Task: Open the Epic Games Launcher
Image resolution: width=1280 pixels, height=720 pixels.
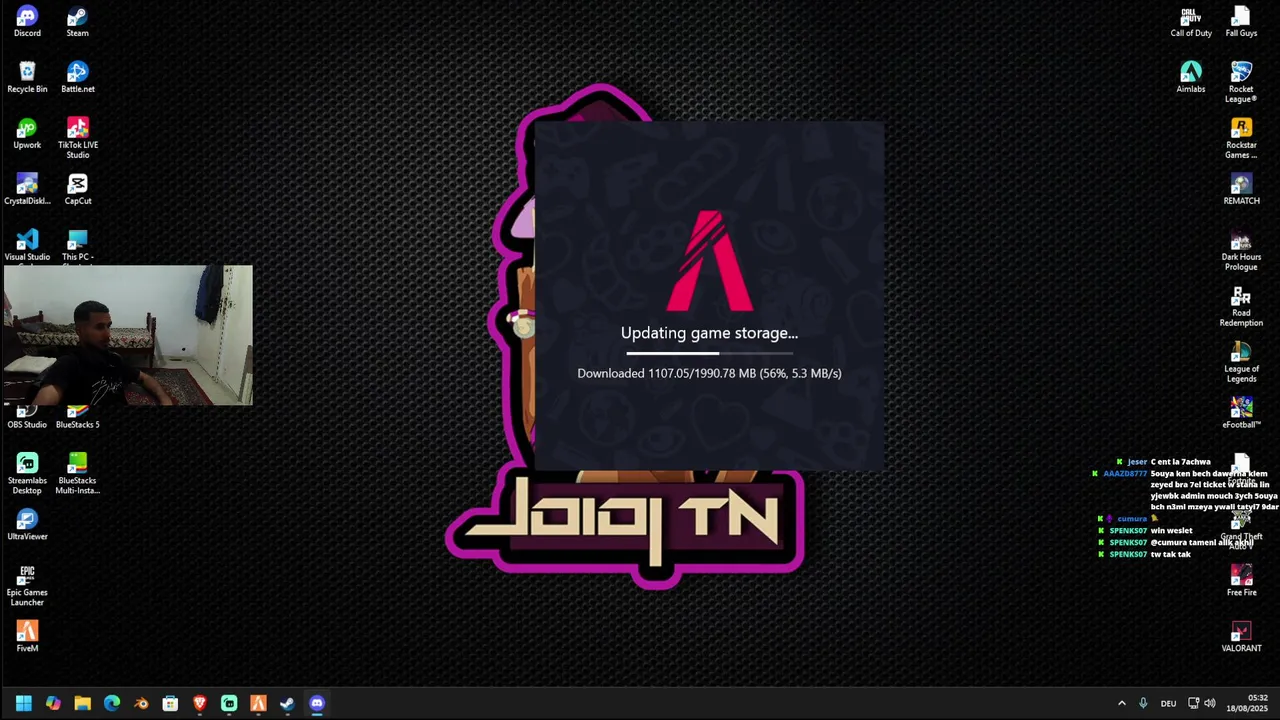Action: 27,586
